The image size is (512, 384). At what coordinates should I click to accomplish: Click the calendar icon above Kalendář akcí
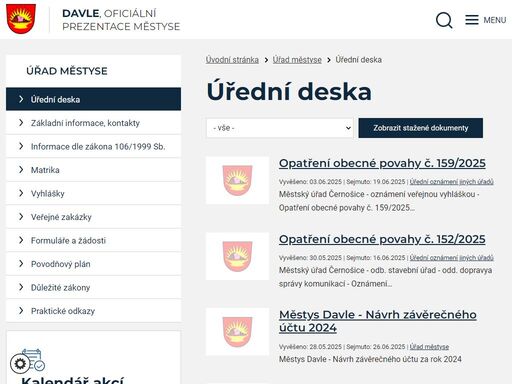pyautogui.click(x=33, y=359)
